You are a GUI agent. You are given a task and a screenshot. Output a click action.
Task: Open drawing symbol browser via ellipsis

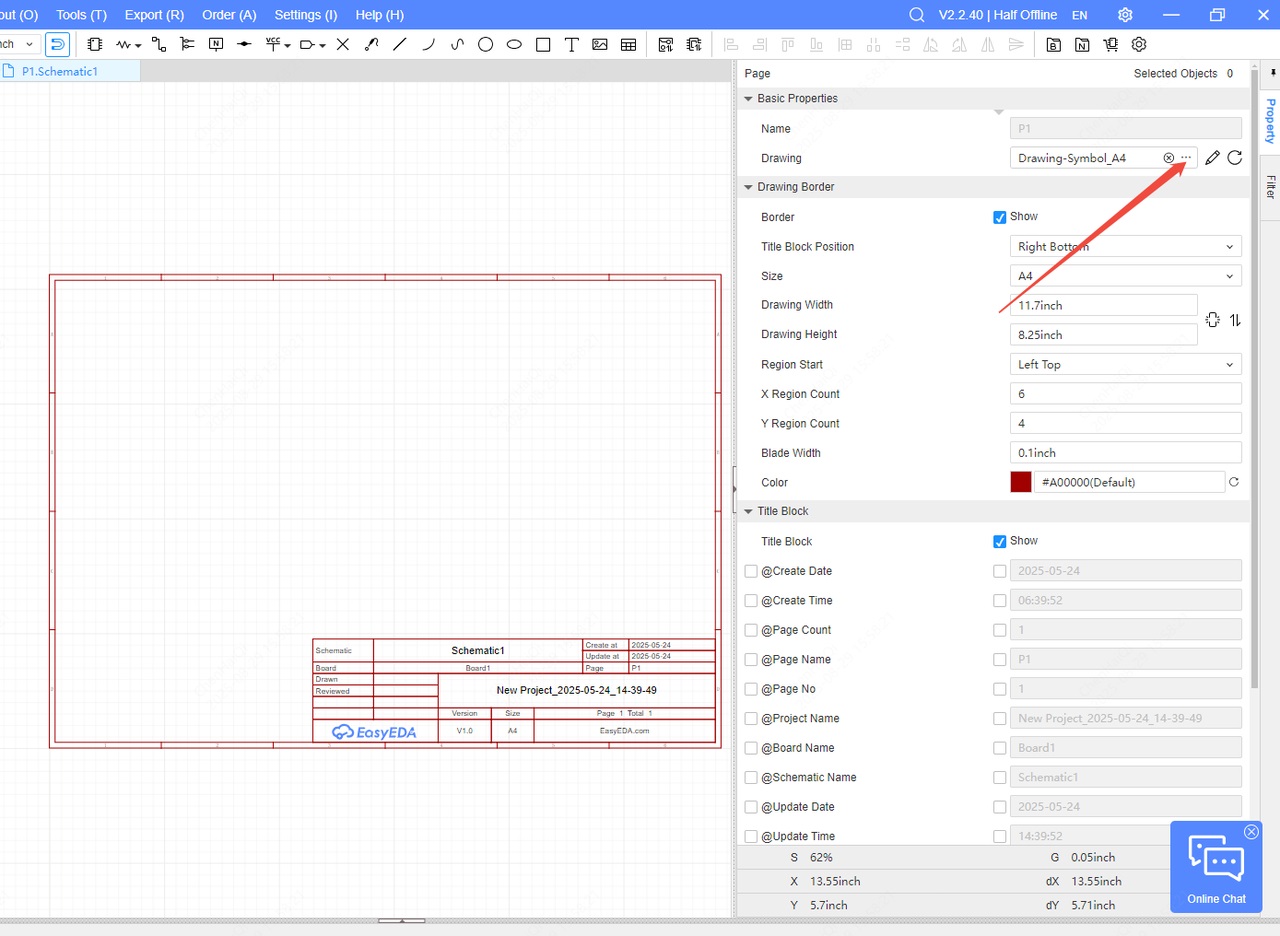tap(1186, 158)
